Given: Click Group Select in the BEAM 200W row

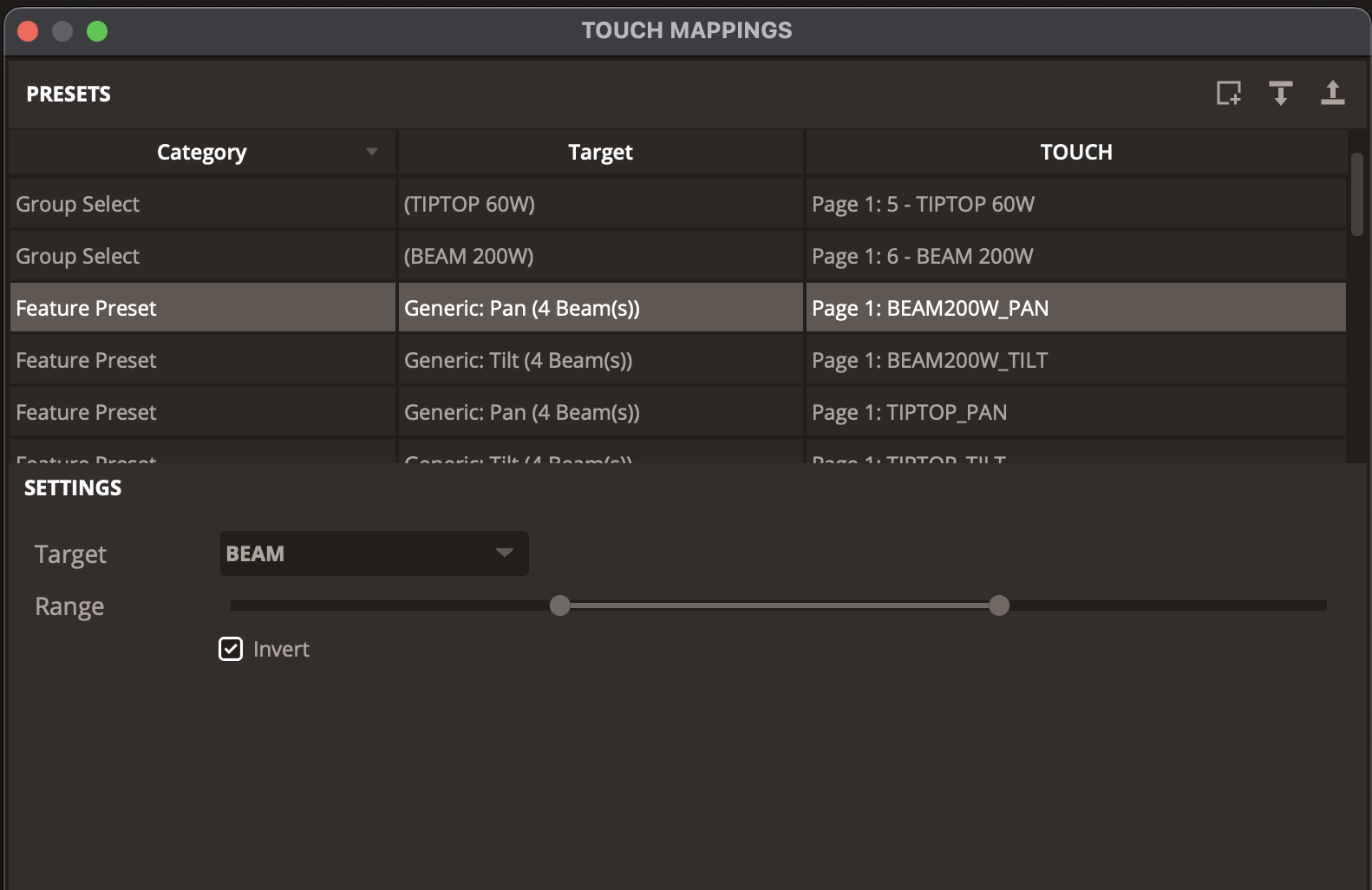Looking at the screenshot, I should pyautogui.click(x=203, y=256).
